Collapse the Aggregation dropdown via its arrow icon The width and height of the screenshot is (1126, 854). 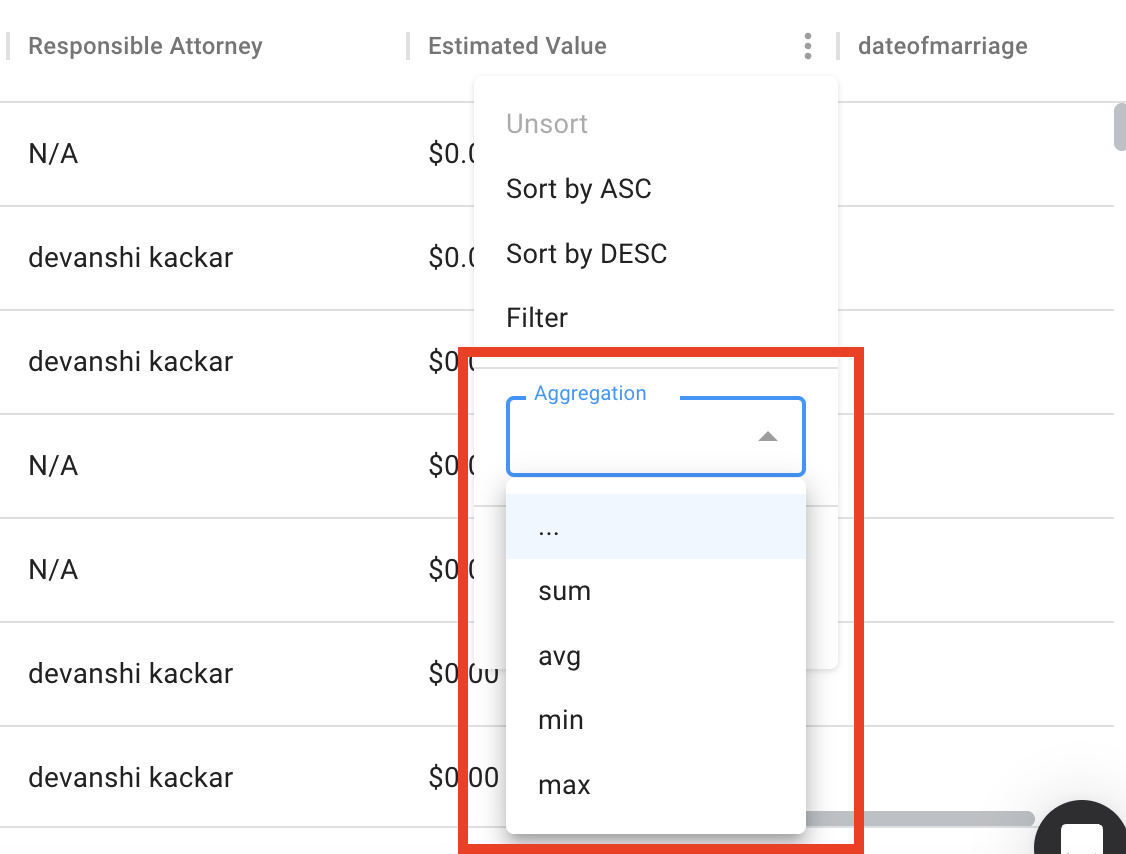(767, 437)
